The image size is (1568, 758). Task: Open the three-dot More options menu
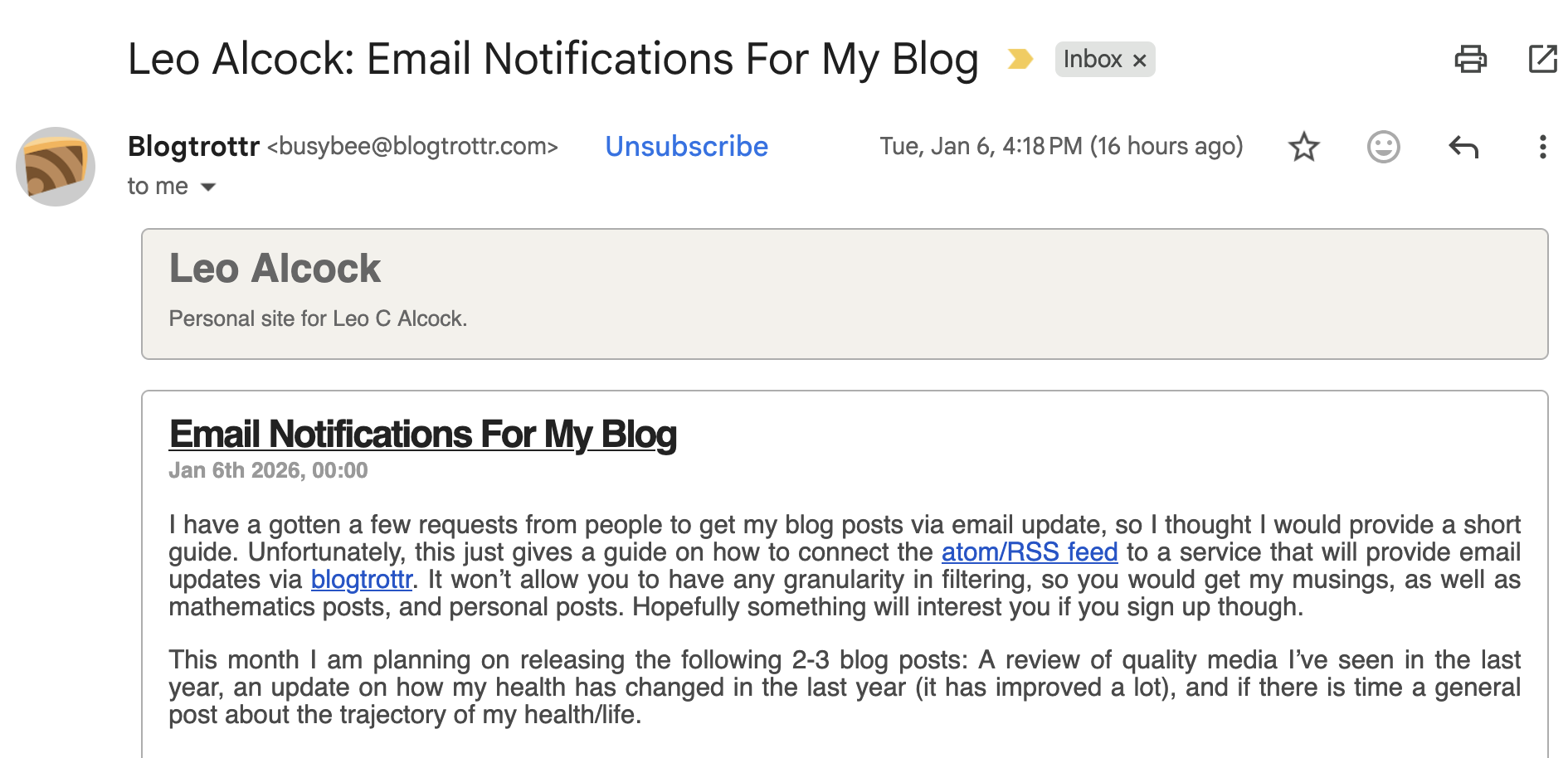click(1542, 147)
